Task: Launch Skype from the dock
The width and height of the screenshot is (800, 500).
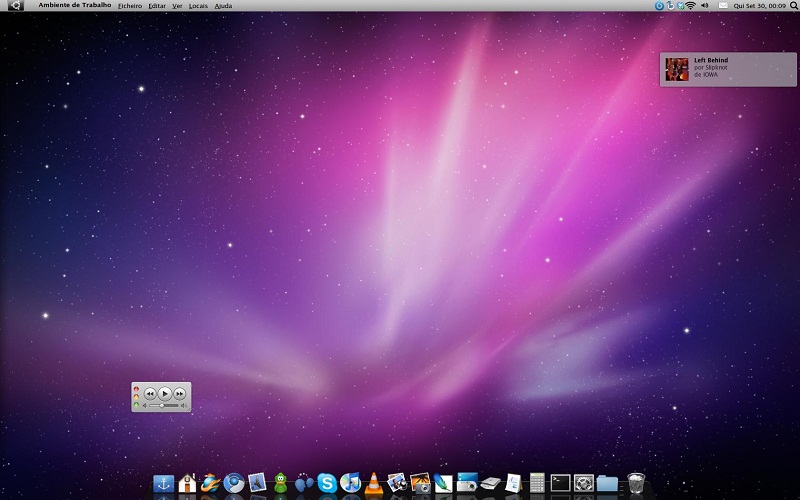Action: pos(326,483)
